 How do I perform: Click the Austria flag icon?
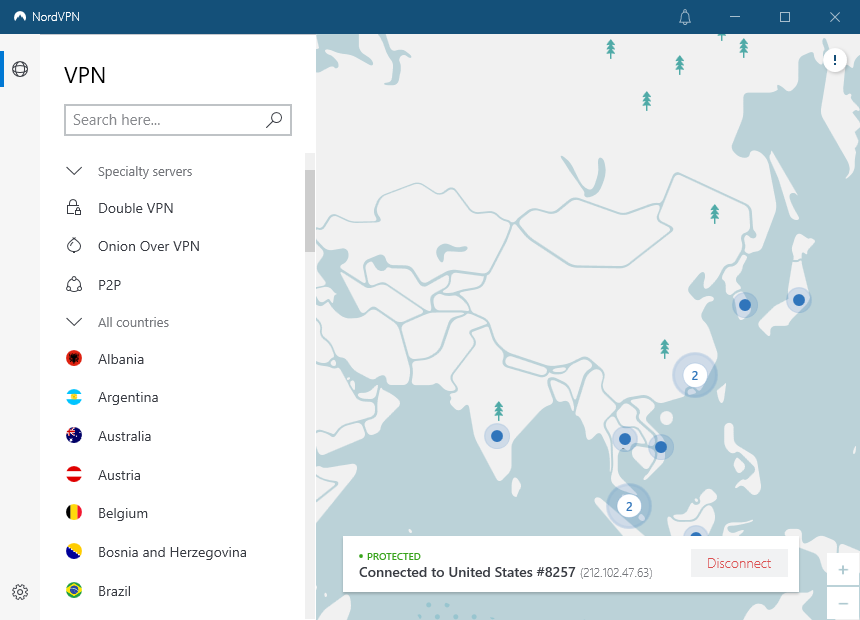pyautogui.click(x=74, y=475)
